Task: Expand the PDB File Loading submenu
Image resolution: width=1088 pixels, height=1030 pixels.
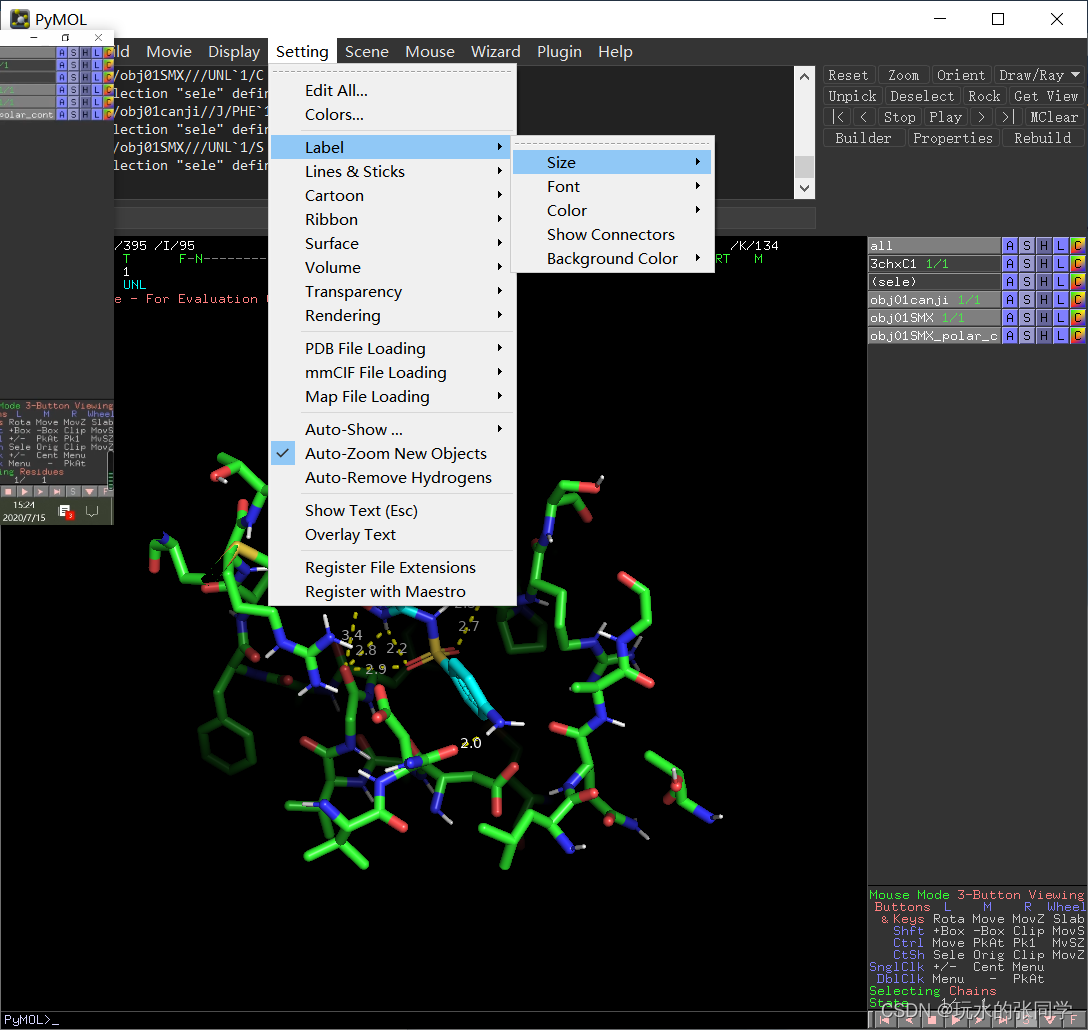Action: [x=392, y=348]
